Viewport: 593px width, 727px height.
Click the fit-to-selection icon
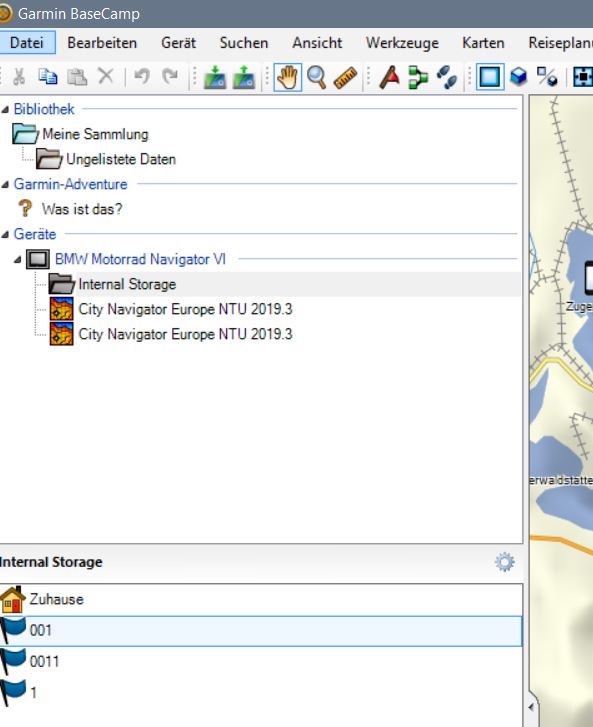(583, 77)
